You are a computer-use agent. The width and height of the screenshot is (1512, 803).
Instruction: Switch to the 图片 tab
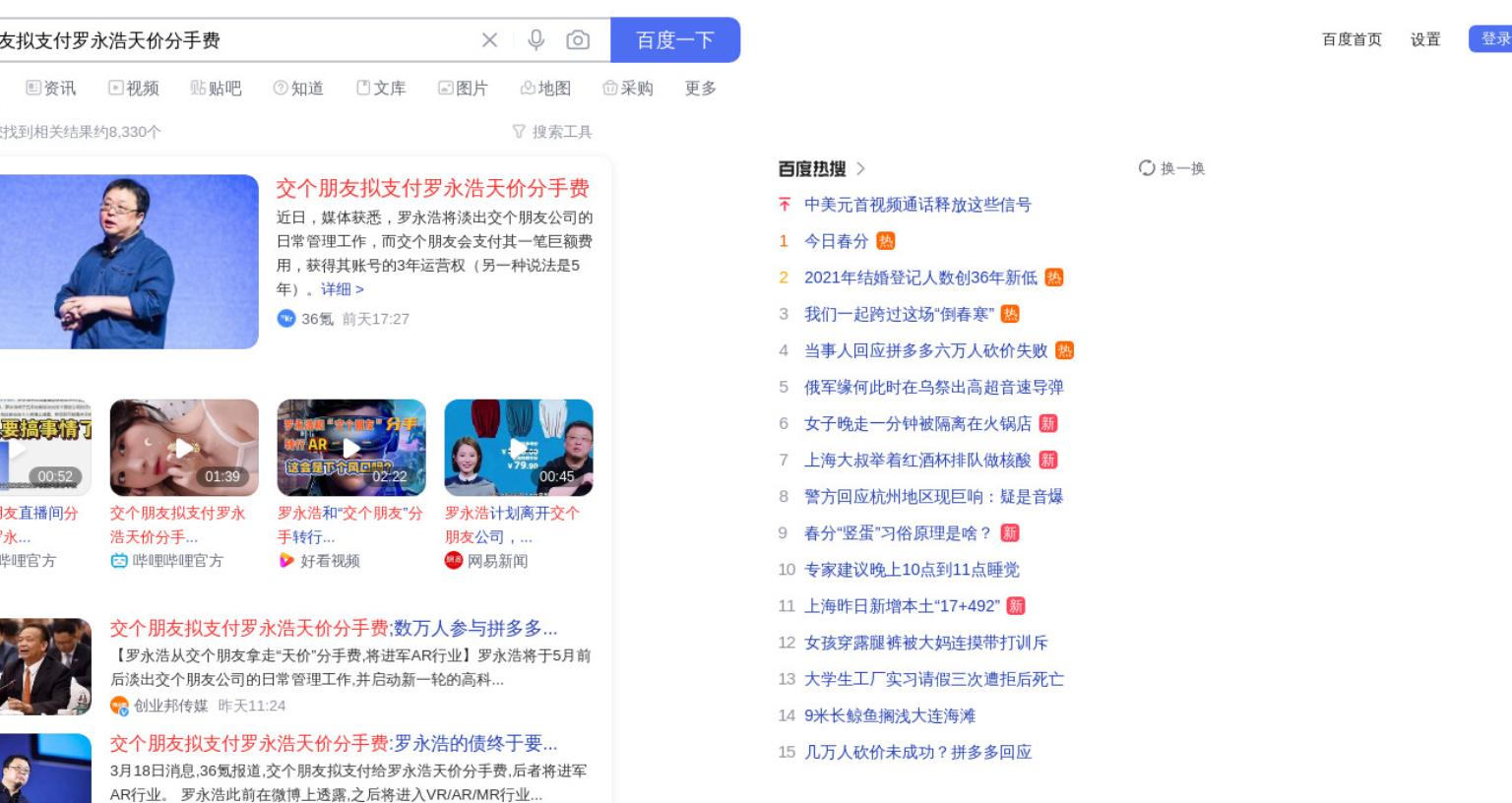pos(463,88)
